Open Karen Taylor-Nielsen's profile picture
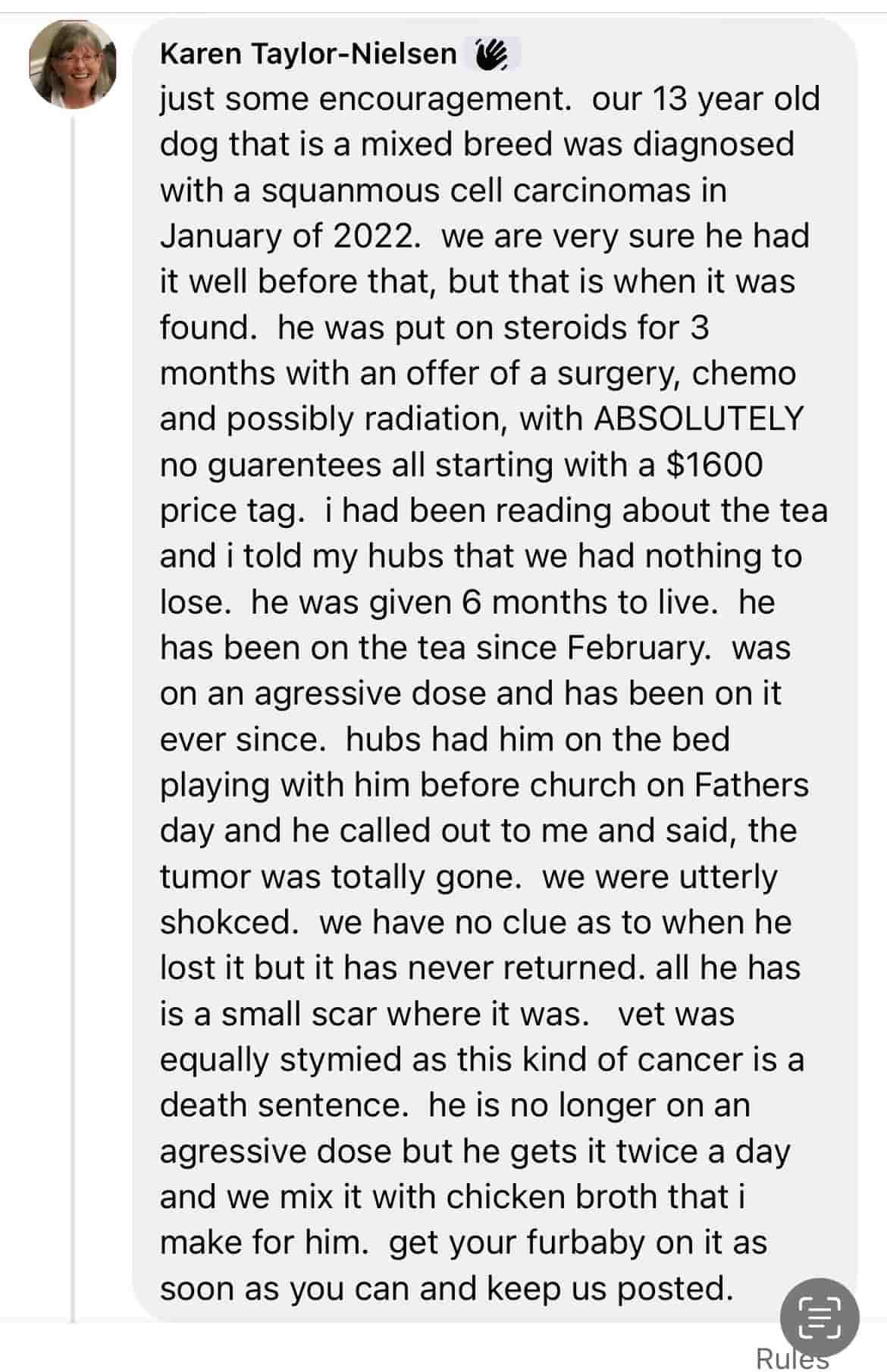 [x=73, y=64]
